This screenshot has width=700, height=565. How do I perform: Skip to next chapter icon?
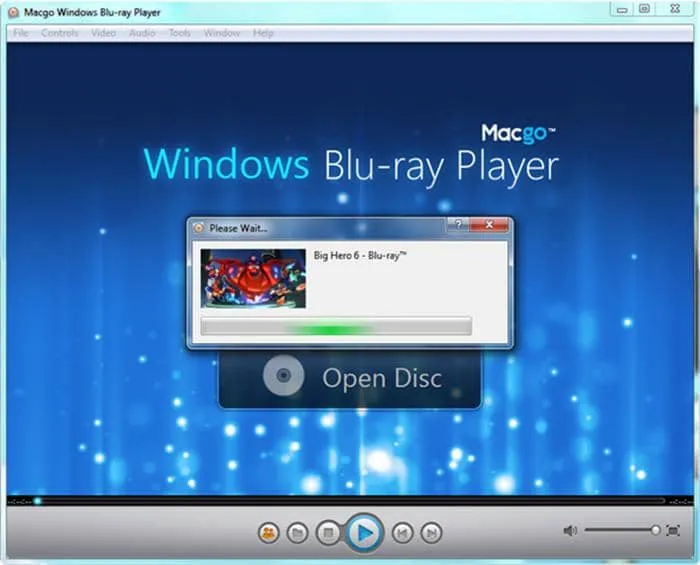(431, 533)
